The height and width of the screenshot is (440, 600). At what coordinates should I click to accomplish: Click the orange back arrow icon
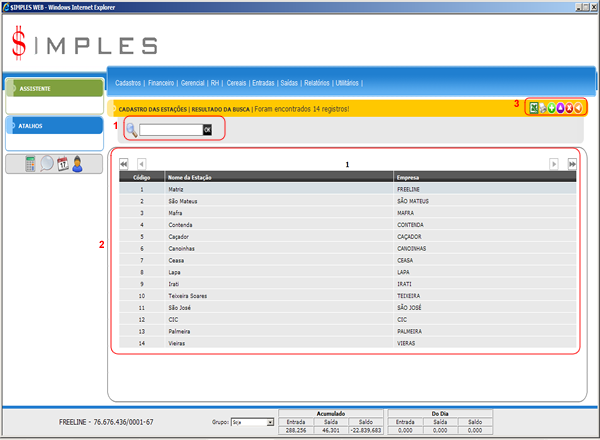pyautogui.click(x=578, y=107)
